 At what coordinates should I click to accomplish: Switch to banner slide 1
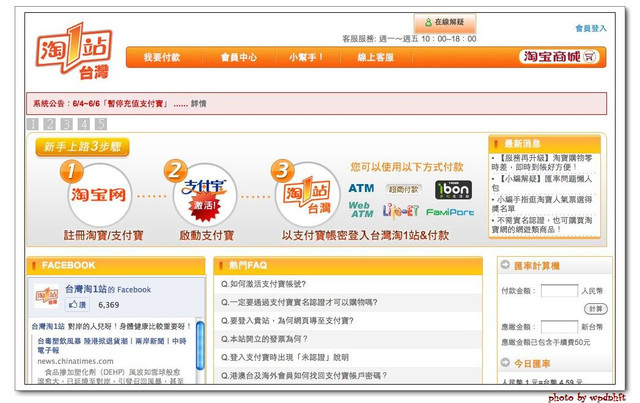(x=33, y=124)
